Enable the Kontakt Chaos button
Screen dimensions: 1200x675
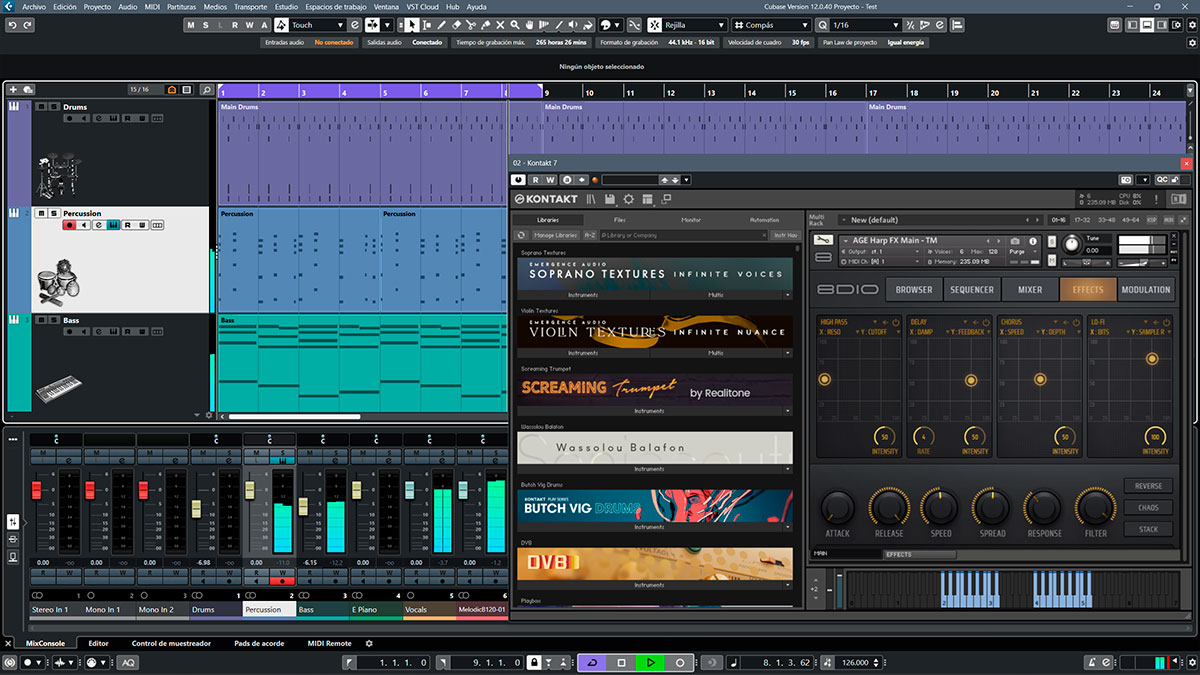point(1148,508)
